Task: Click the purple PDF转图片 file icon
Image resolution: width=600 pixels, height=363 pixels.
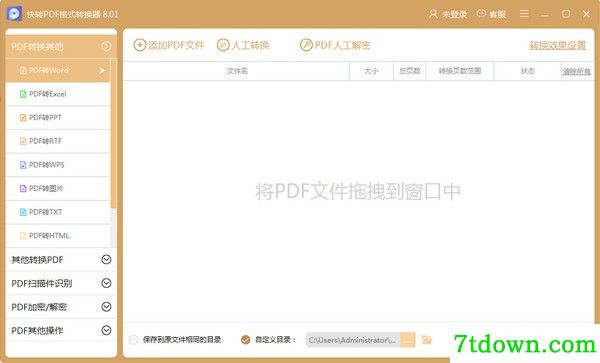Action: pyautogui.click(x=23, y=189)
